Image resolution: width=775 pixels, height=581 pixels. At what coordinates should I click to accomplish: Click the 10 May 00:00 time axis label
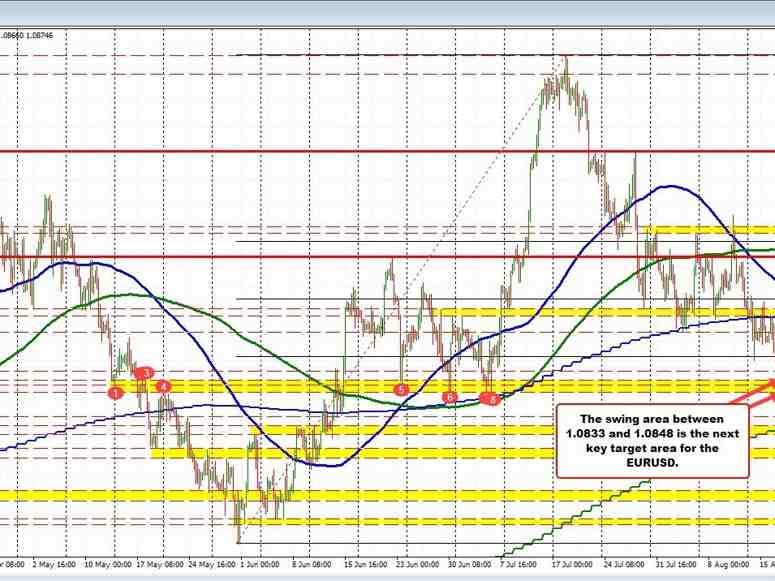click(108, 564)
